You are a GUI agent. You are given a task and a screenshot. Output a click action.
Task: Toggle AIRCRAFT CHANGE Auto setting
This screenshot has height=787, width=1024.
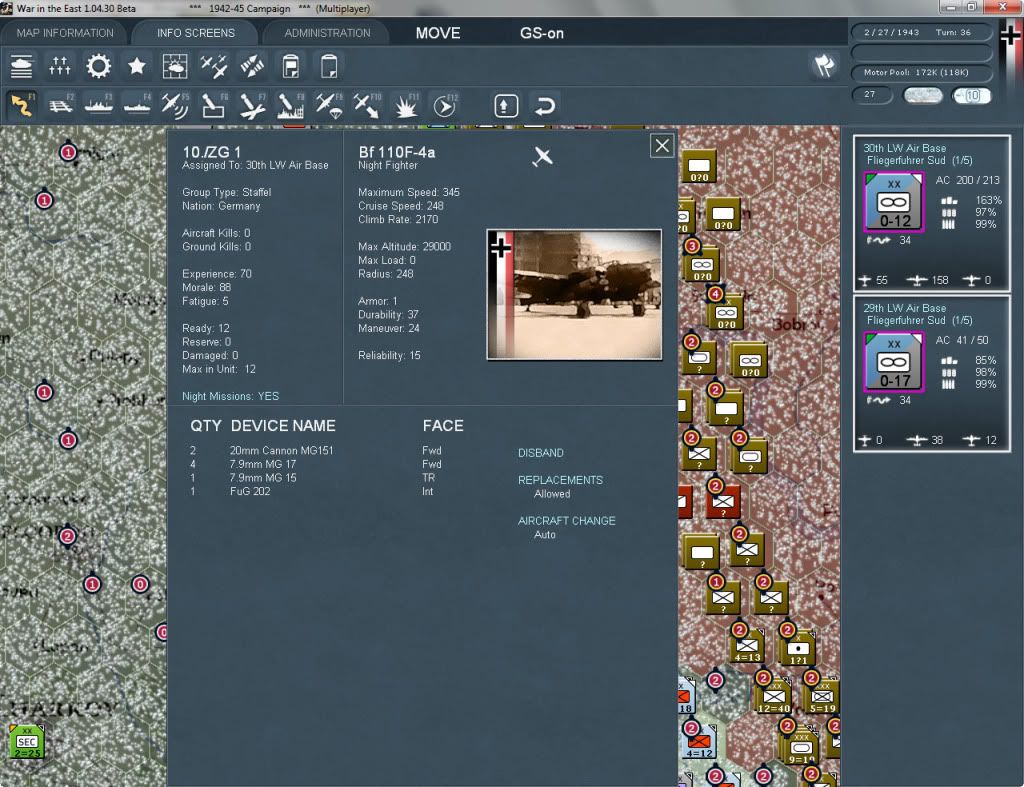(566, 527)
